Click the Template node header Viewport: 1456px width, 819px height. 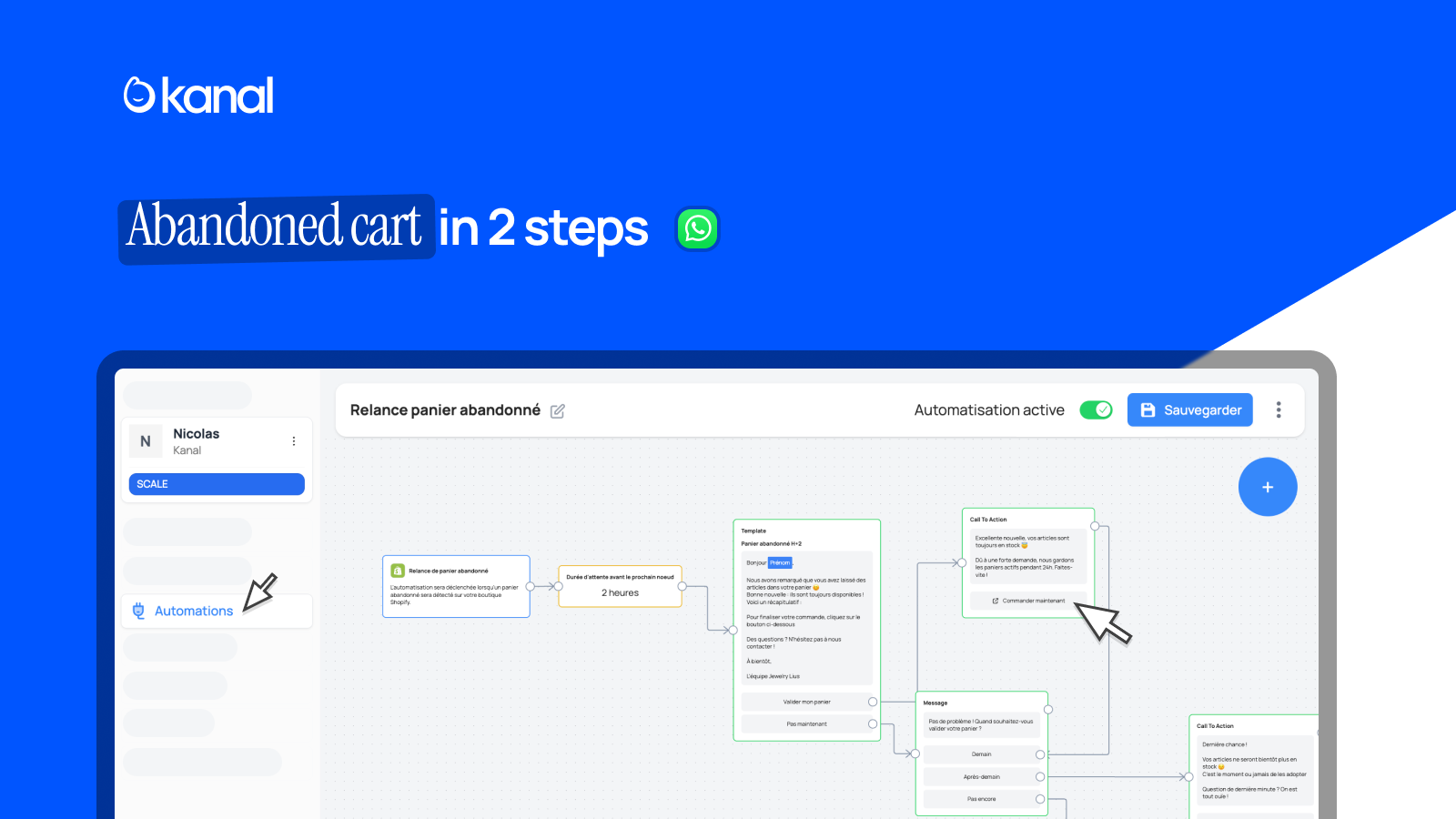point(753,531)
